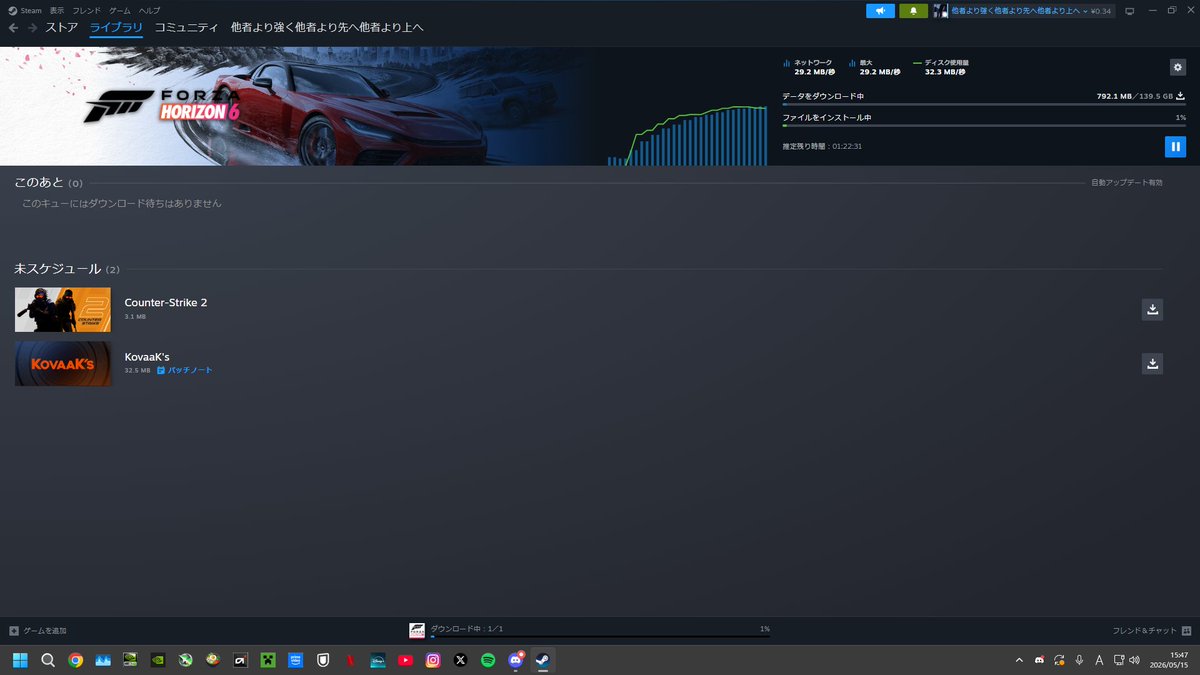The height and width of the screenshot is (675, 1200).
Task: Click the ダウンロード中 1/1 status bar
Action: [x=467, y=628]
